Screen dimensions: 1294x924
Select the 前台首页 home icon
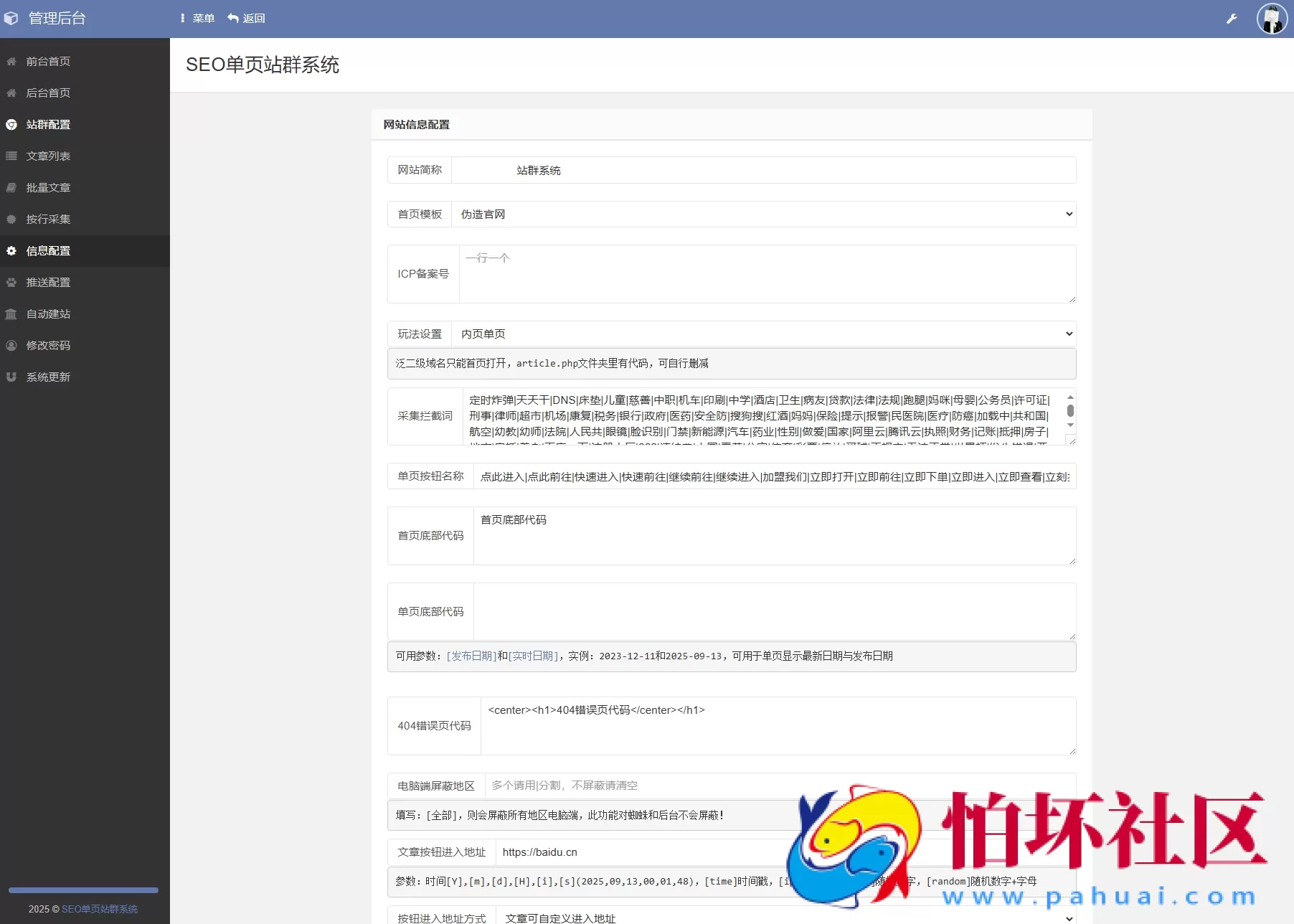point(11,61)
